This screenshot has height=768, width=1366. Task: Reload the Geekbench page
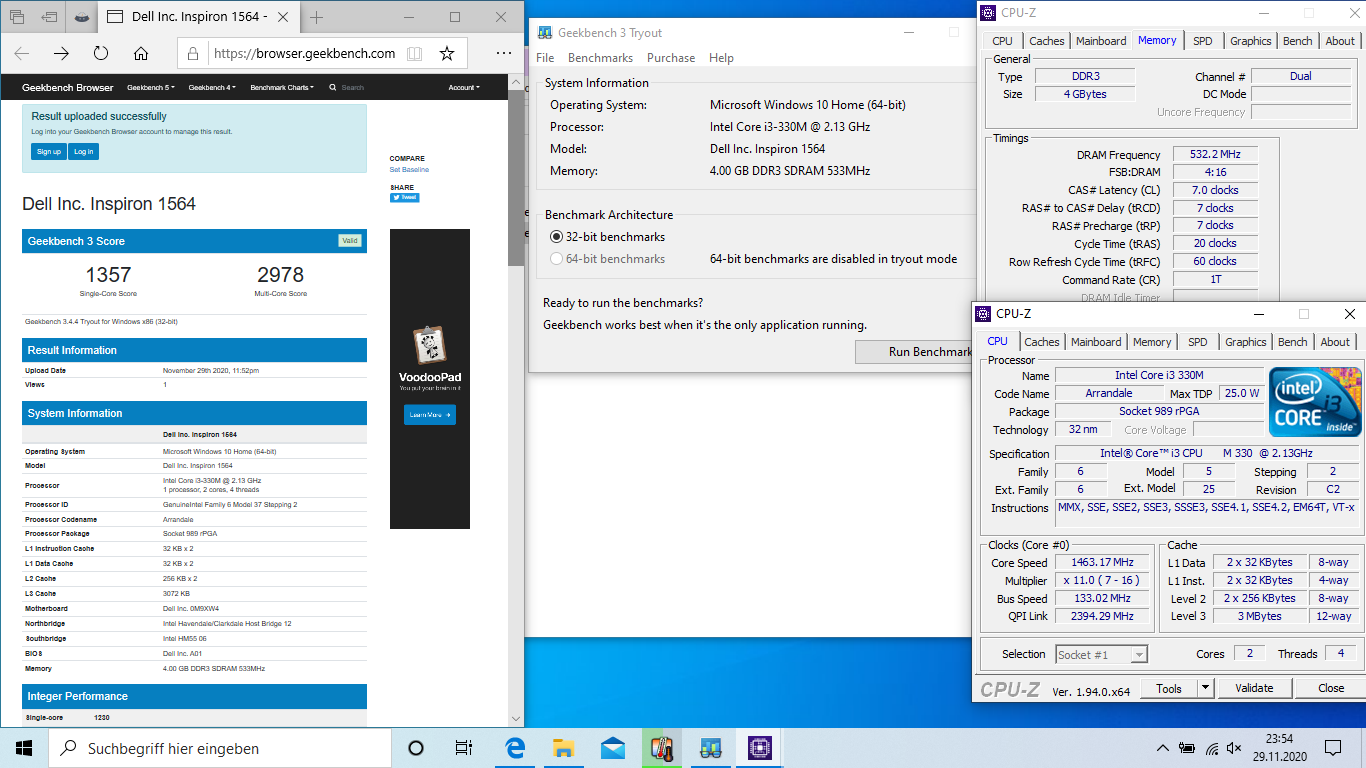(x=101, y=54)
